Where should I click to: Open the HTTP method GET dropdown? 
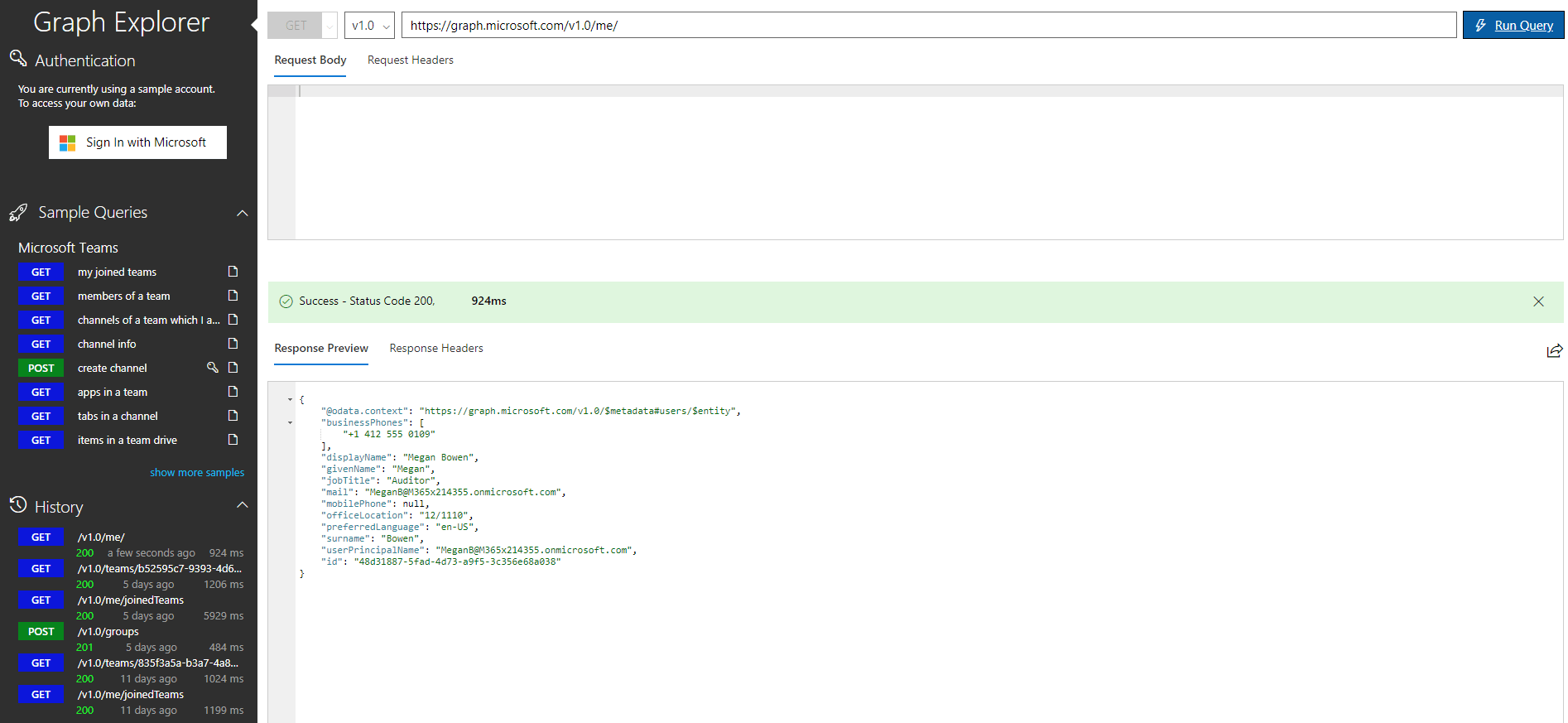[302, 26]
